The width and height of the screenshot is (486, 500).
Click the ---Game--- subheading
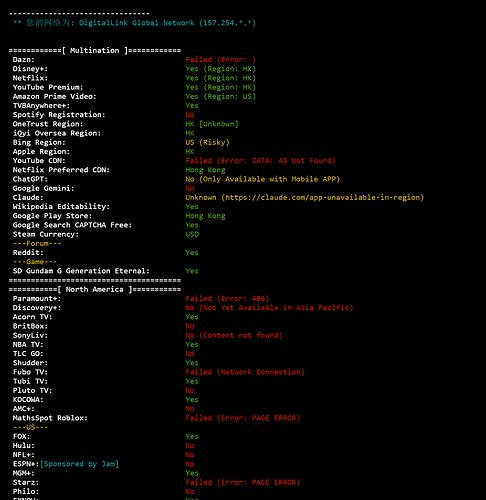pos(35,262)
